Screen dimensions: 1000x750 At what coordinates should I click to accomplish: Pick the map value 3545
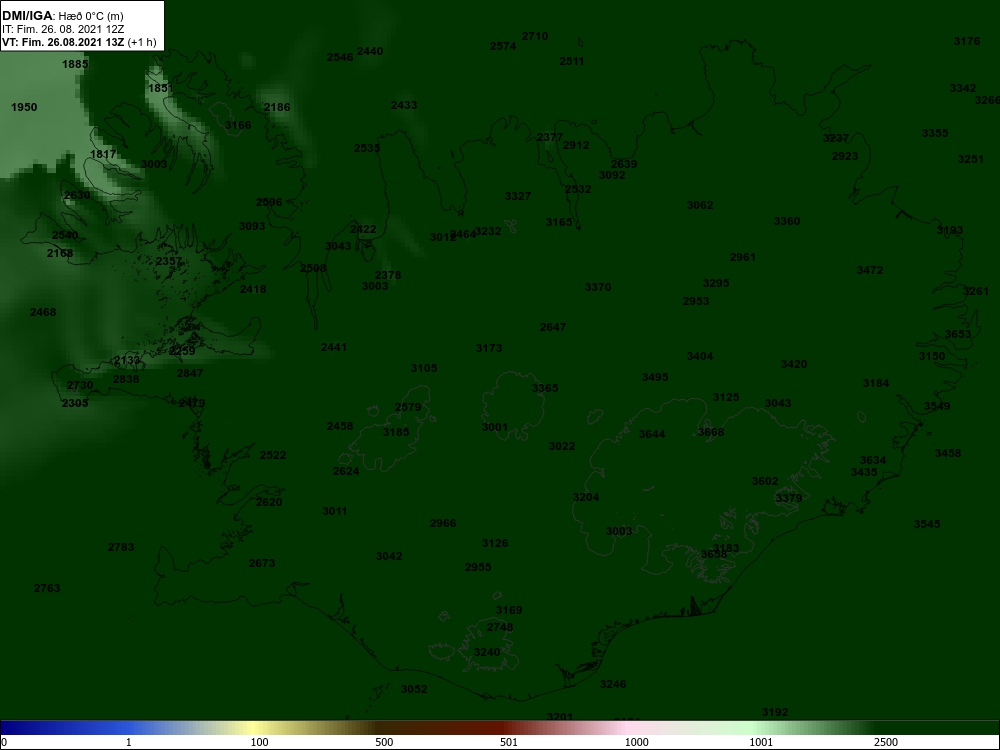tap(927, 524)
